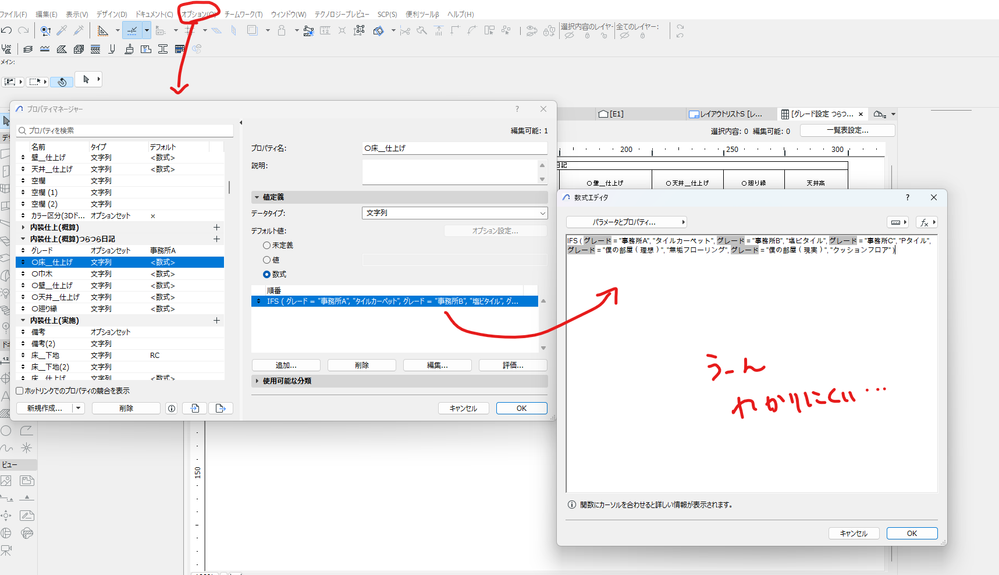Click the operators button beside fx
999x575 pixels.
coord(898,222)
